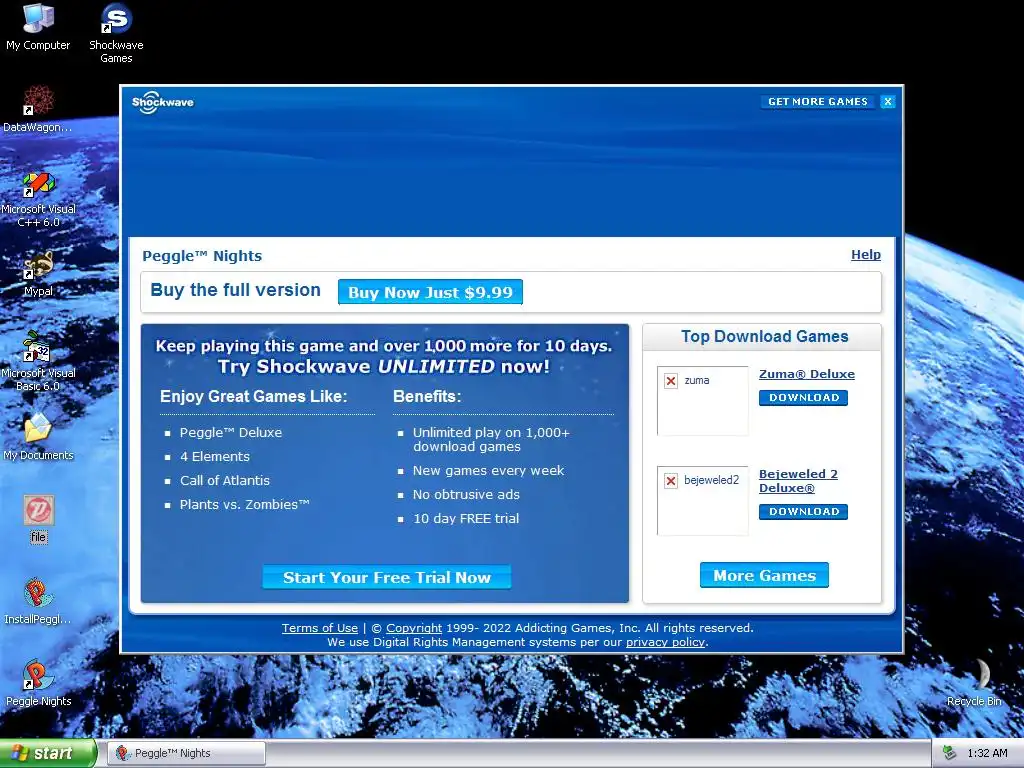Image resolution: width=1024 pixels, height=768 pixels.
Task: Open the privacy policy link
Action: [665, 642]
